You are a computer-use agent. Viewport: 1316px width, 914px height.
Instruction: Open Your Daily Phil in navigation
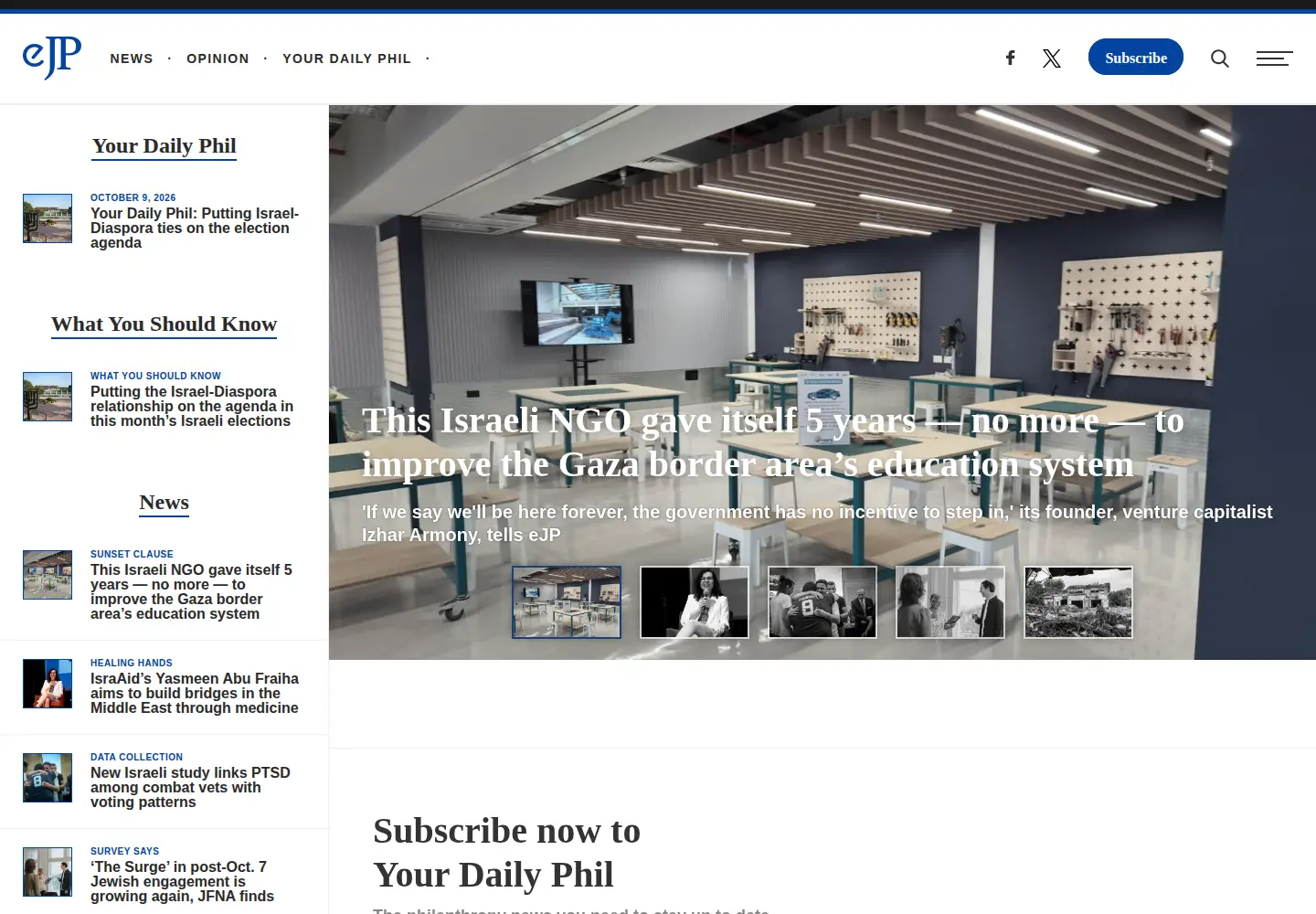click(x=346, y=58)
